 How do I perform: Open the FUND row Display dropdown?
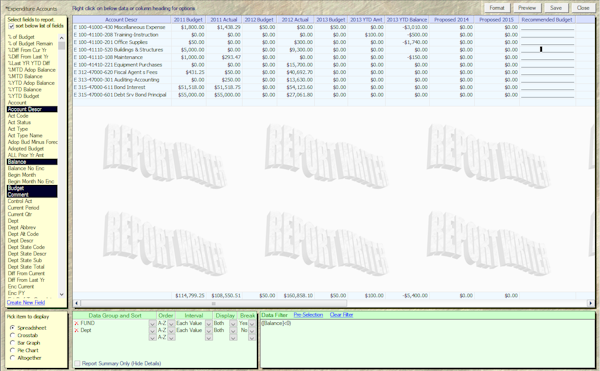click(x=233, y=324)
